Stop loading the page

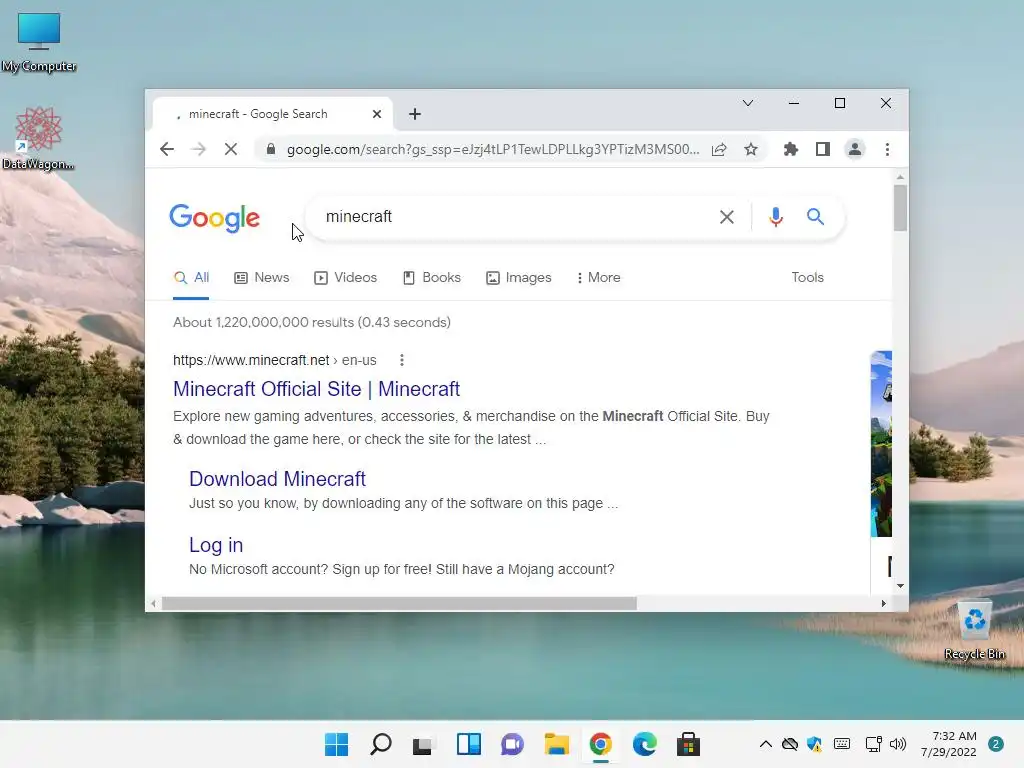point(231,150)
